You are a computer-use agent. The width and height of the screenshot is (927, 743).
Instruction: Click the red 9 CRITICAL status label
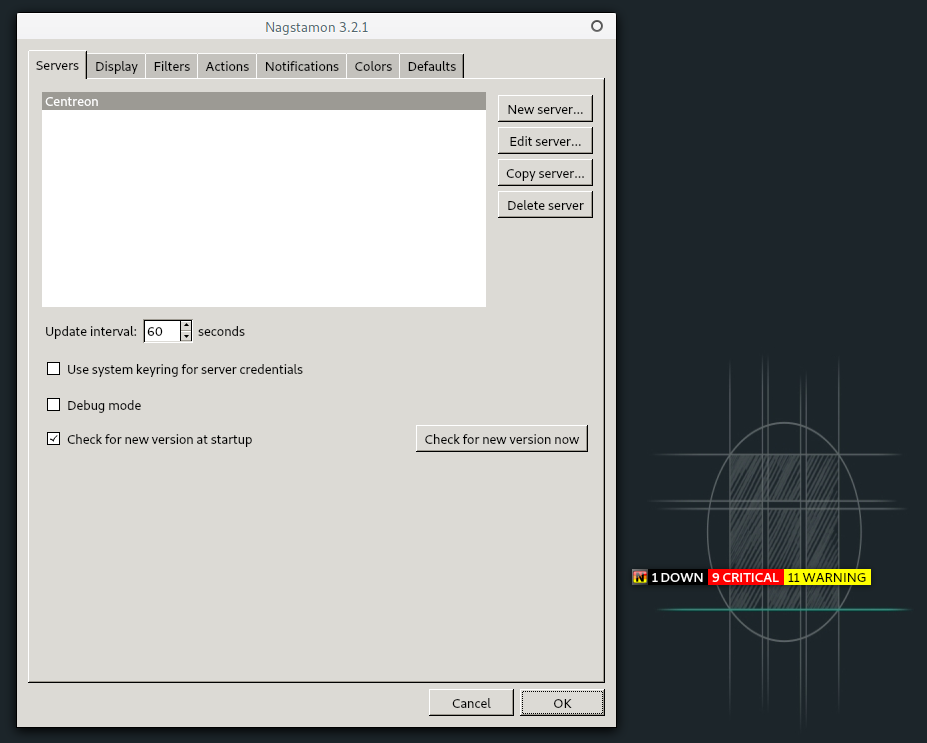[745, 577]
